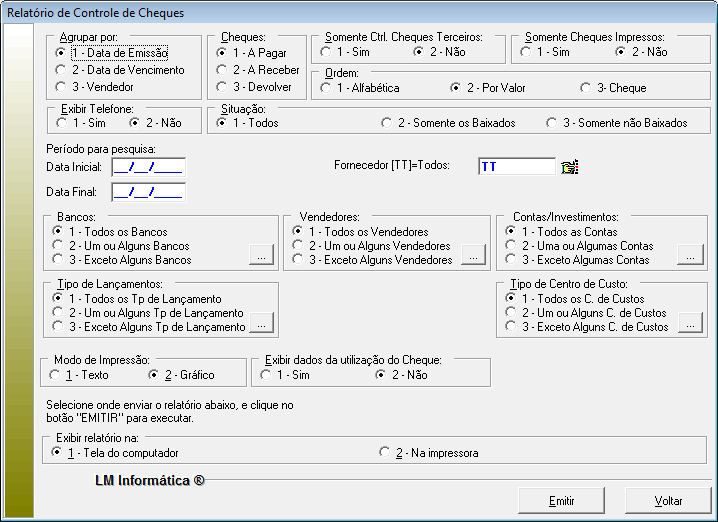Choose Um ou Alguns Bancos option
The image size is (718, 522).
(58, 245)
